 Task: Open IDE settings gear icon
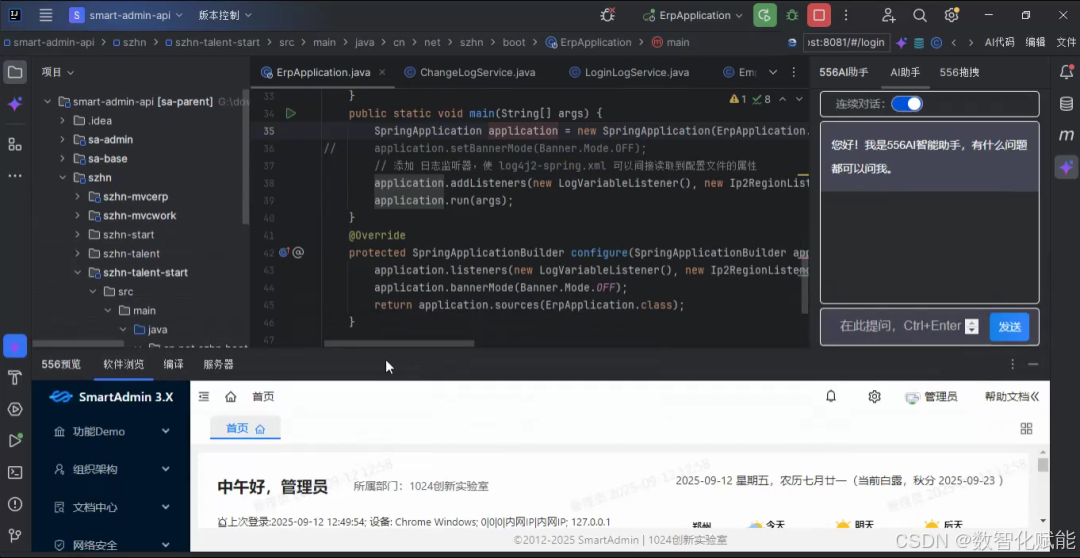tap(951, 15)
